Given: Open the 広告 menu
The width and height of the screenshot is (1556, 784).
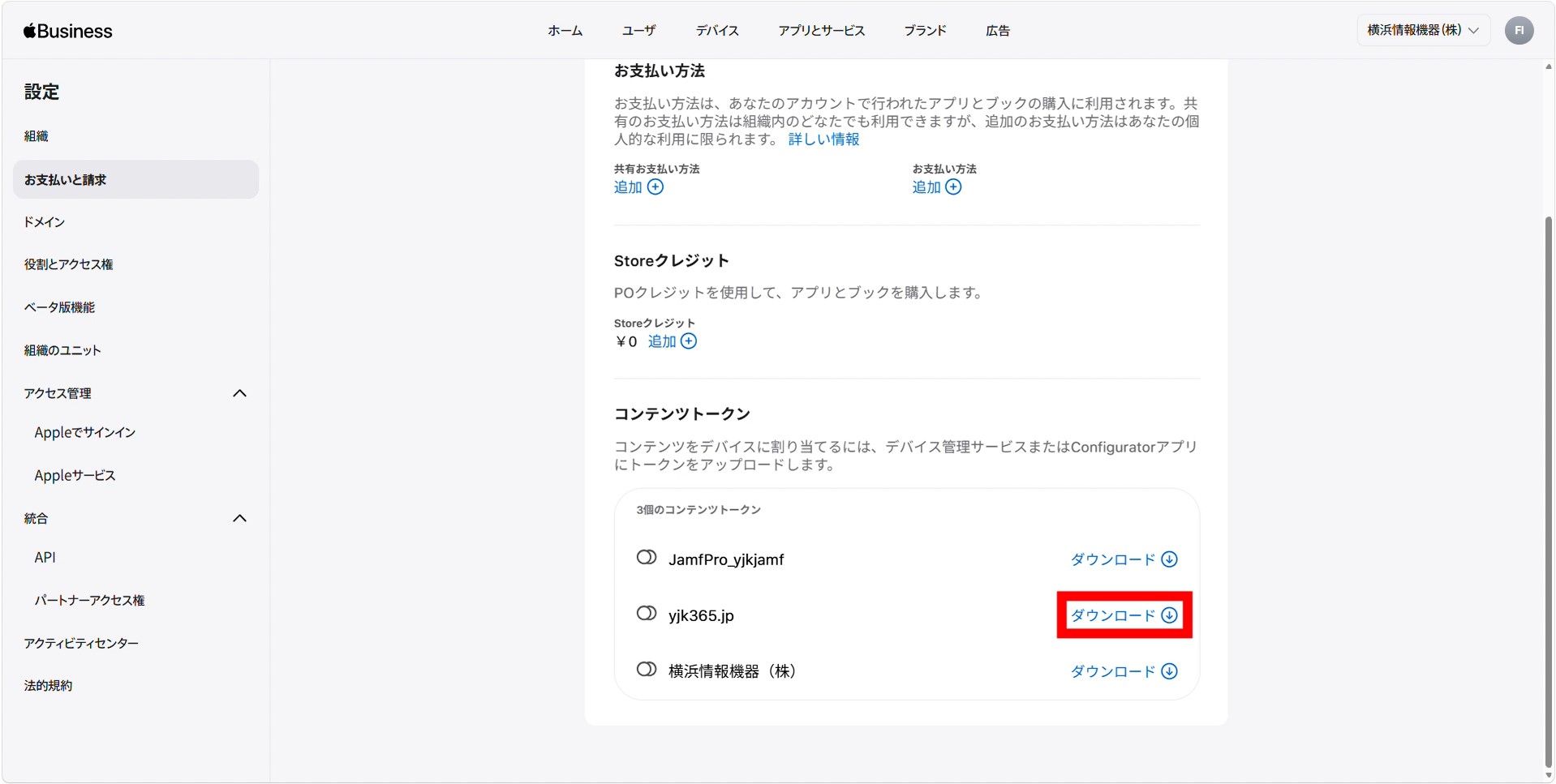Looking at the screenshot, I should [x=998, y=31].
